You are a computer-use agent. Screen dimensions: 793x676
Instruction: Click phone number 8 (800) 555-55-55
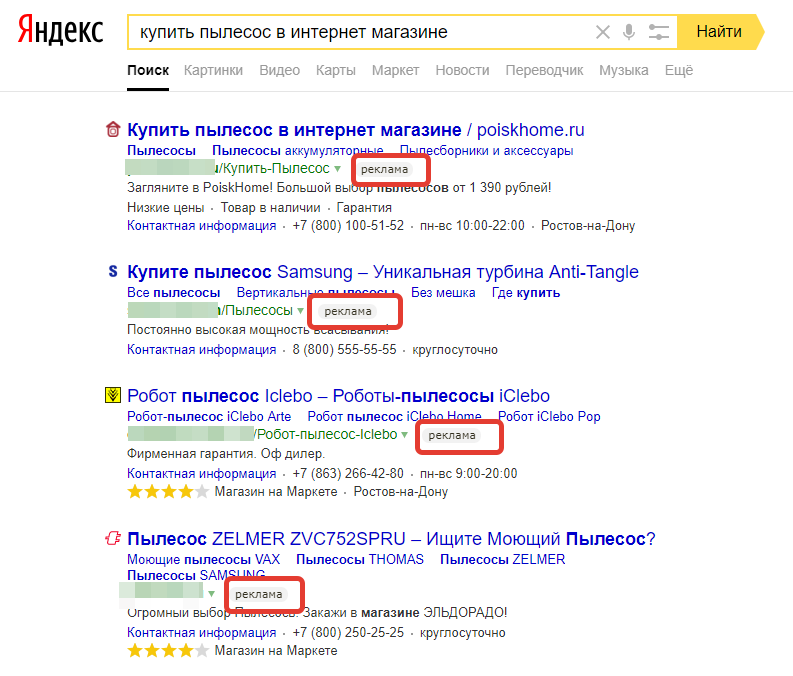tap(344, 350)
